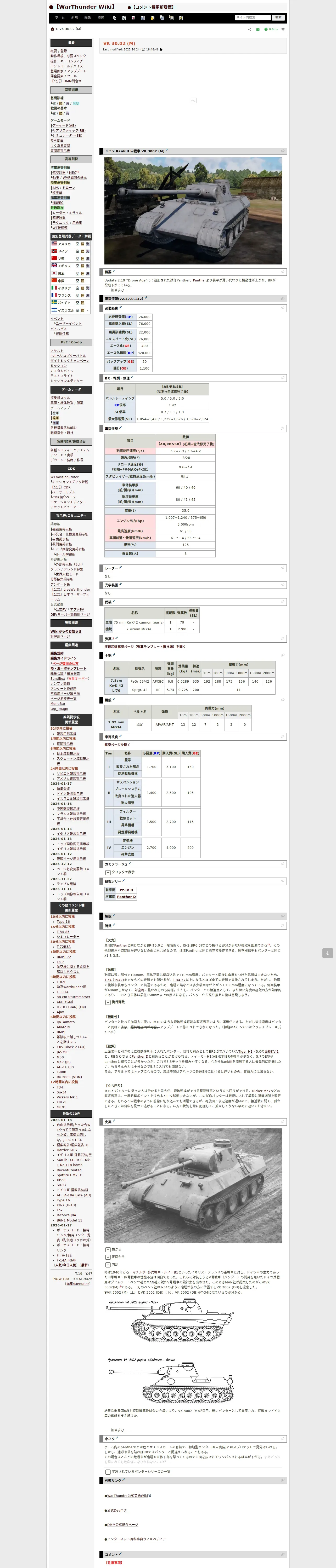
Task: Open the T-34-85 recent comment link
Action: (x=63, y=932)
